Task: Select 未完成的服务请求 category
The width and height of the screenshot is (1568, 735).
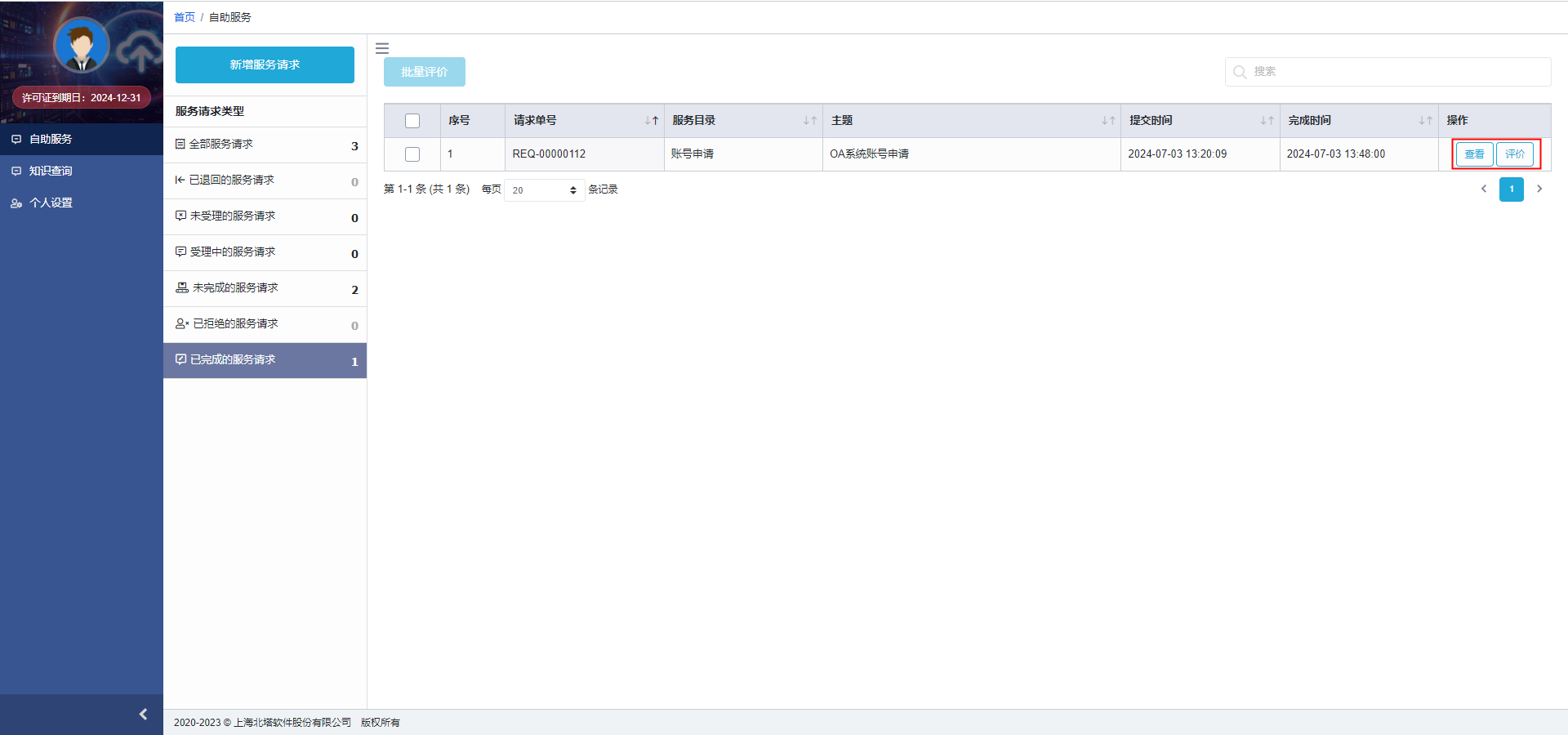Action: 235,288
